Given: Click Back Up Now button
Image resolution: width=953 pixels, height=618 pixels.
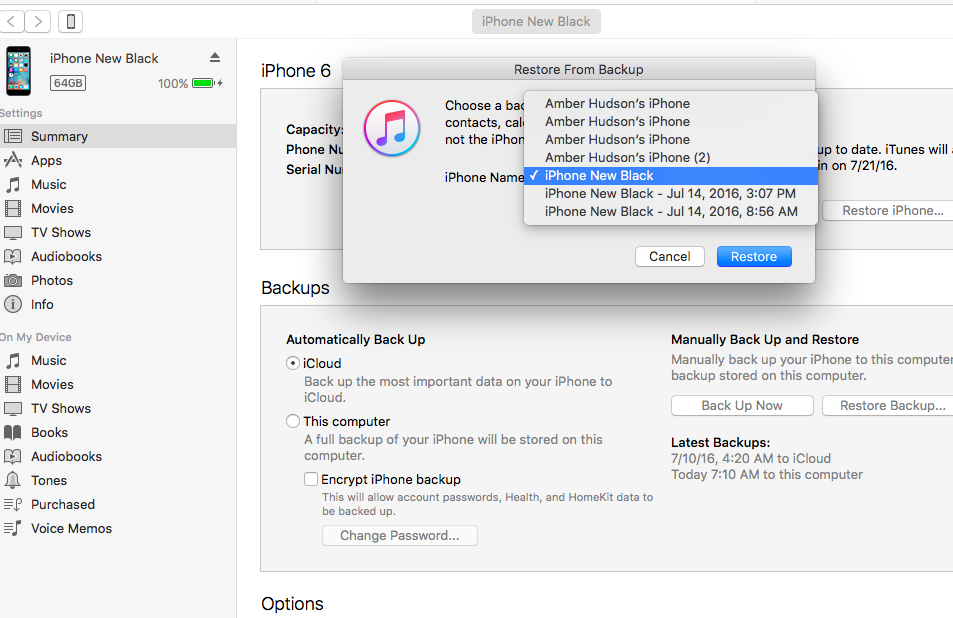Looking at the screenshot, I should click(x=742, y=406).
